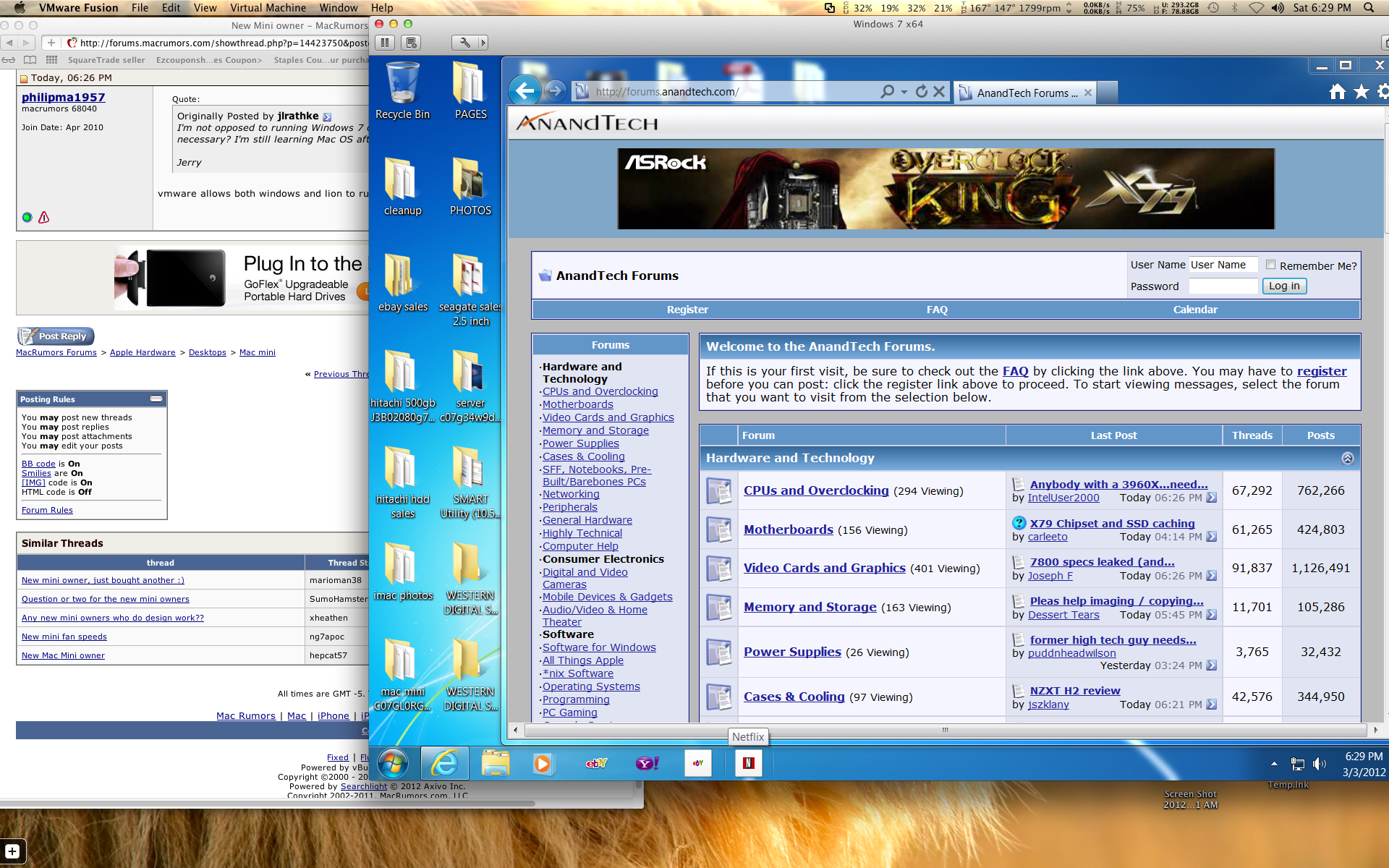Open the Windows Start orb
Screen dimensions: 1389x868
[x=393, y=763]
